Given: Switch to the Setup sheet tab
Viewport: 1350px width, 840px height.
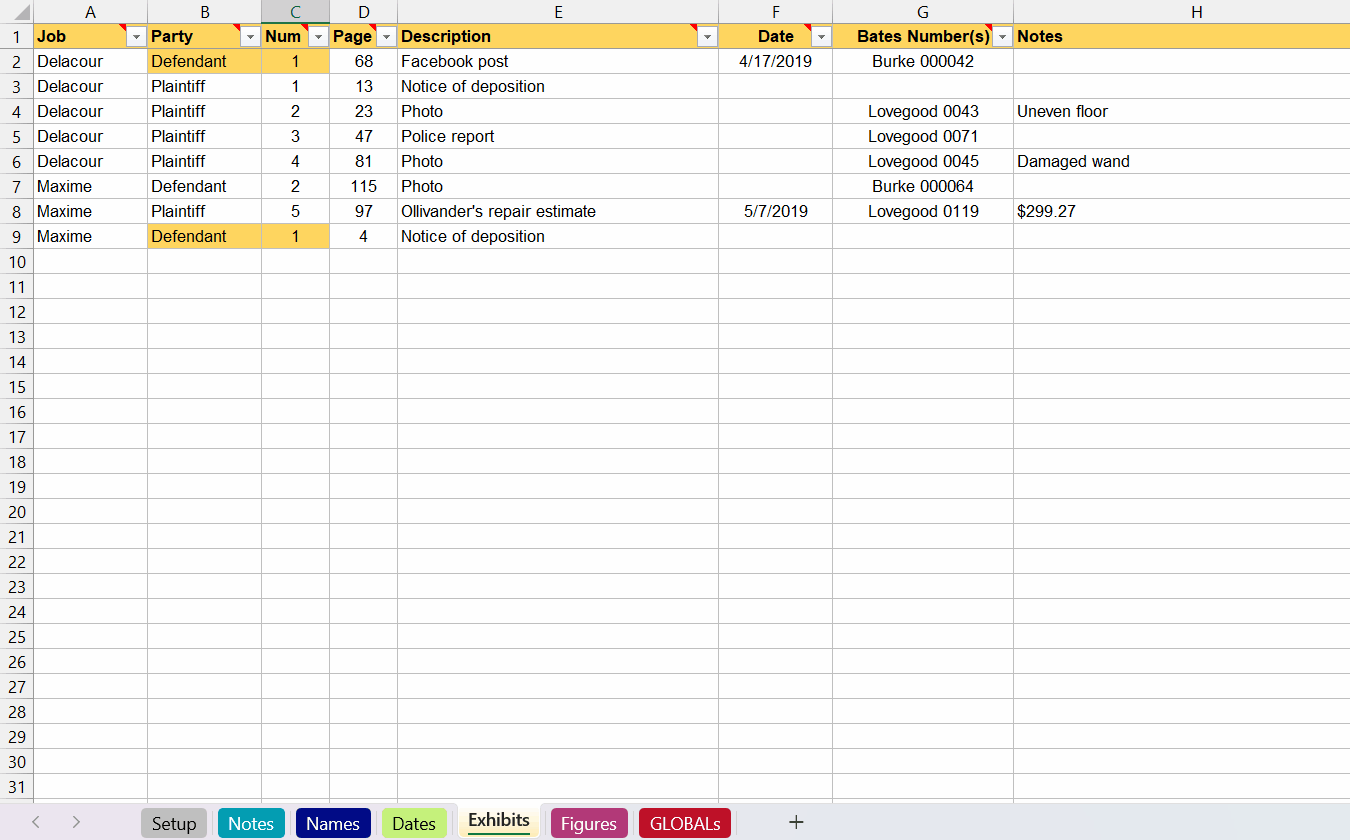Looking at the screenshot, I should tap(174, 823).
